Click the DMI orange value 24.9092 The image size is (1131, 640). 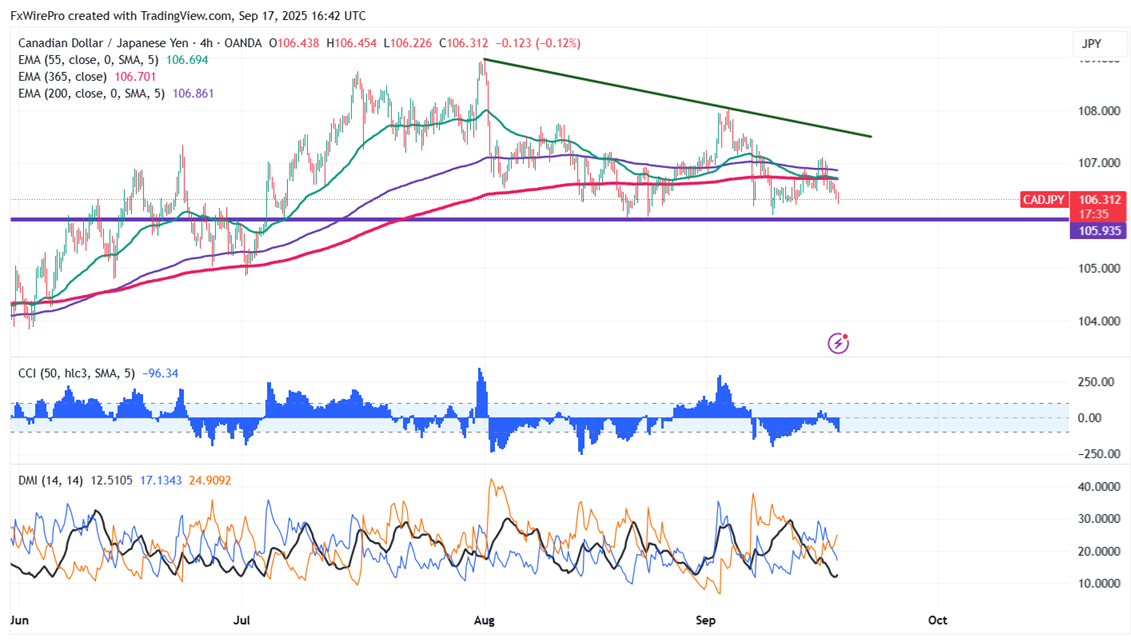click(x=210, y=480)
